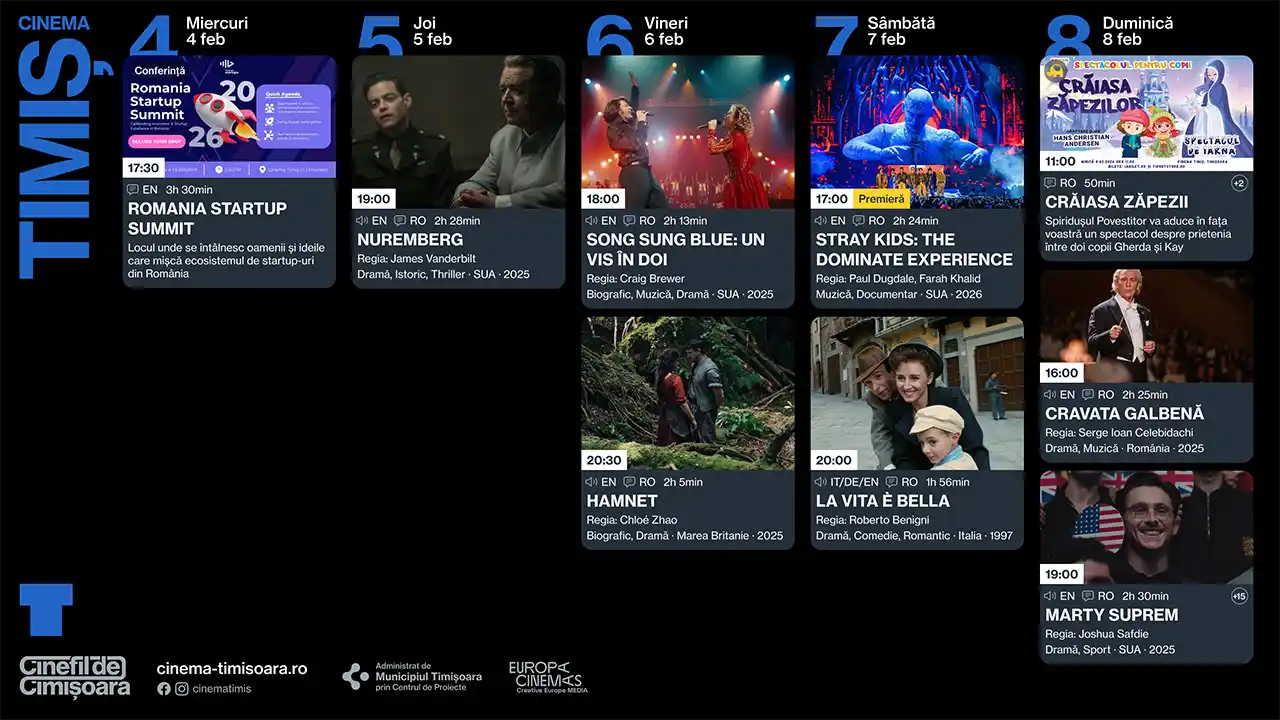Click the 16:00 showtime on Cravata Galbenă
The image size is (1280, 720).
click(1061, 373)
